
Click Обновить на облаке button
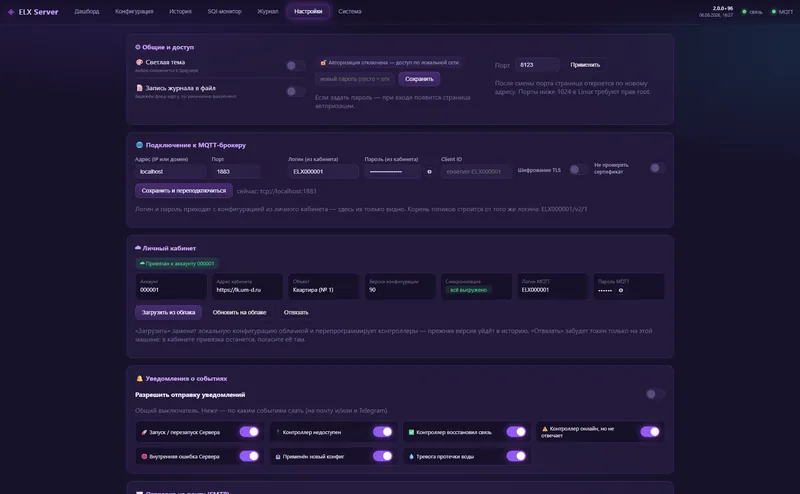point(239,312)
